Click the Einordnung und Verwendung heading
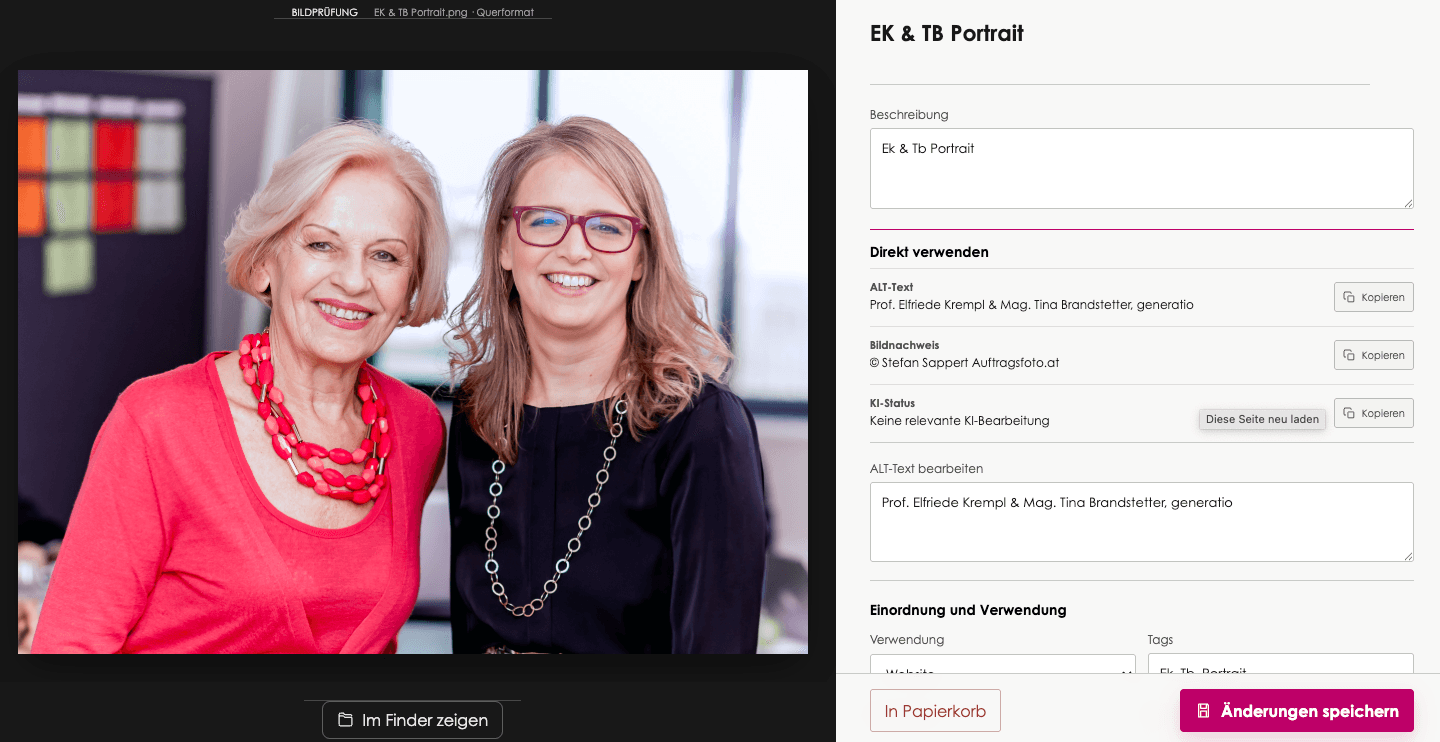1440x742 pixels. coord(968,609)
